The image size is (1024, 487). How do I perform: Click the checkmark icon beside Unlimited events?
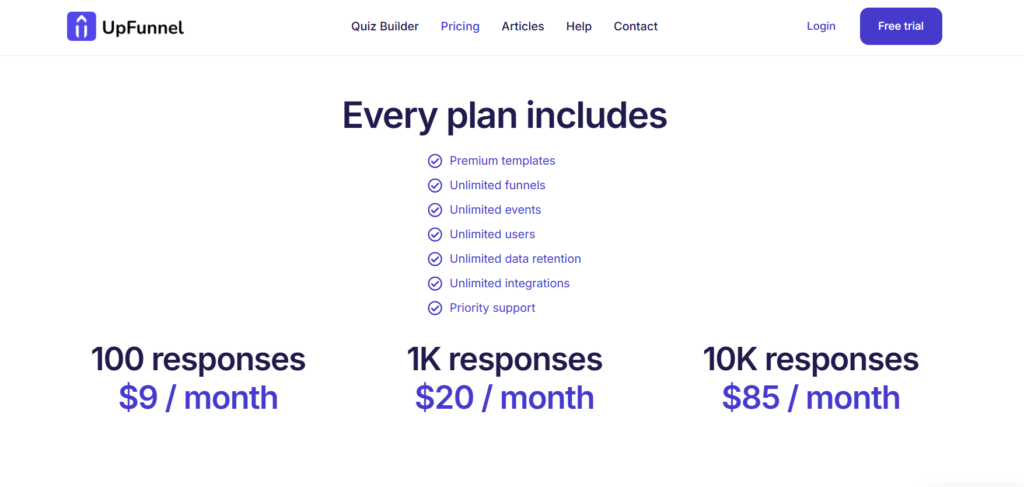tap(435, 210)
